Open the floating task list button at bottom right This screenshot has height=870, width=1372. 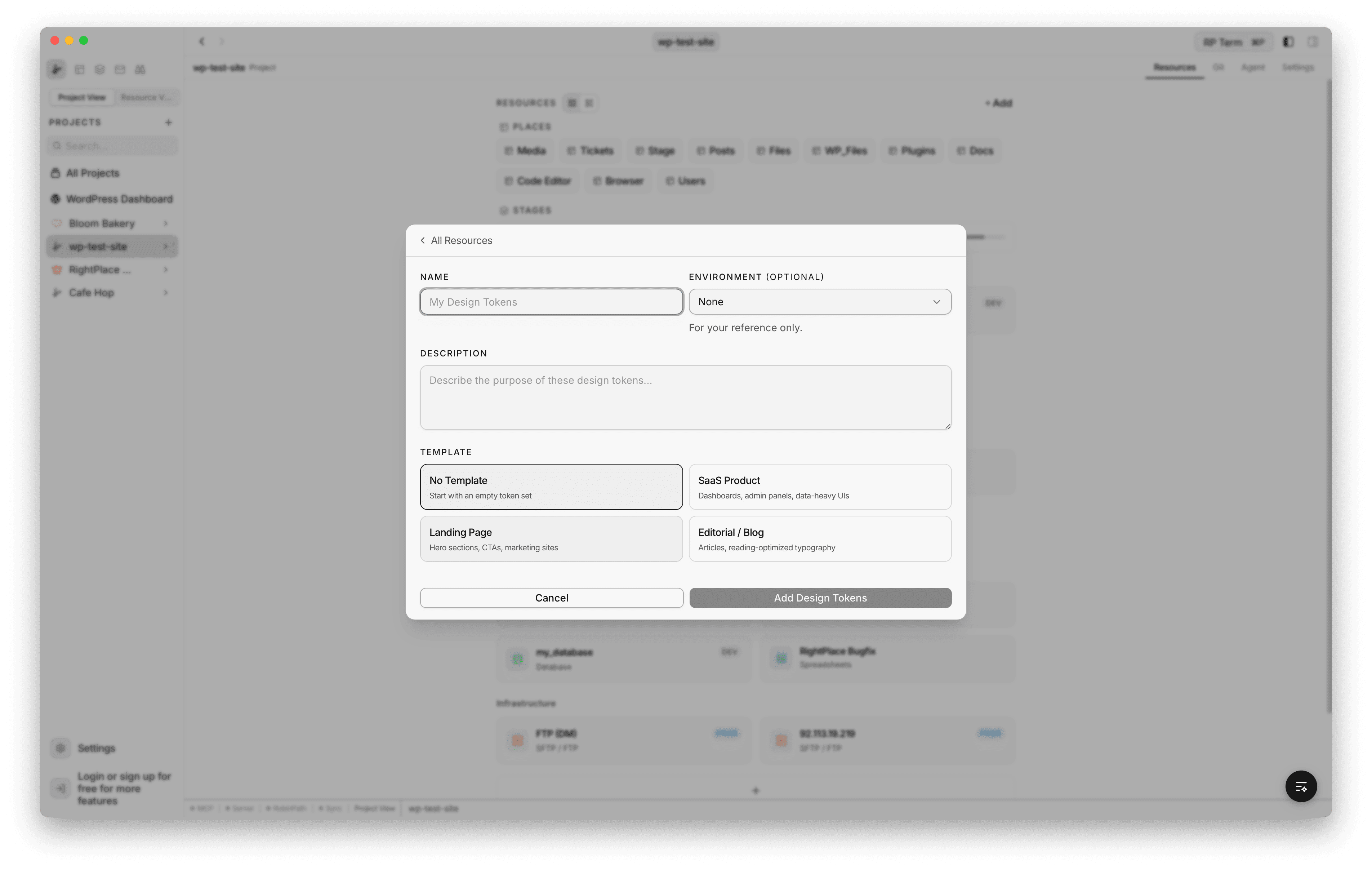(1301, 786)
